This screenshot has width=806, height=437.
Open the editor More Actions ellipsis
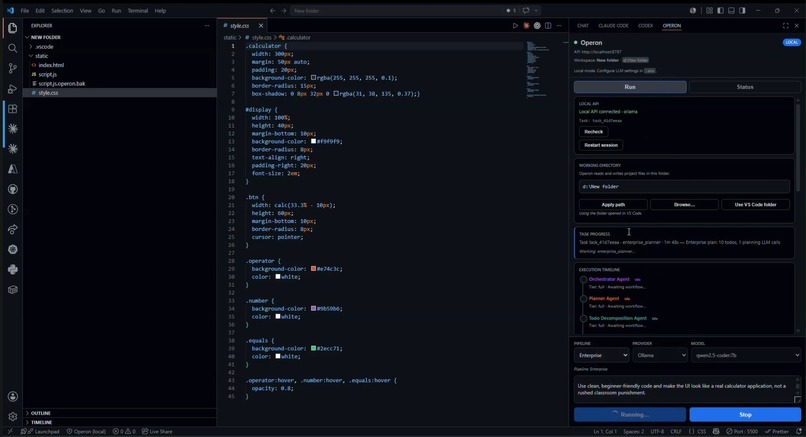pos(559,25)
